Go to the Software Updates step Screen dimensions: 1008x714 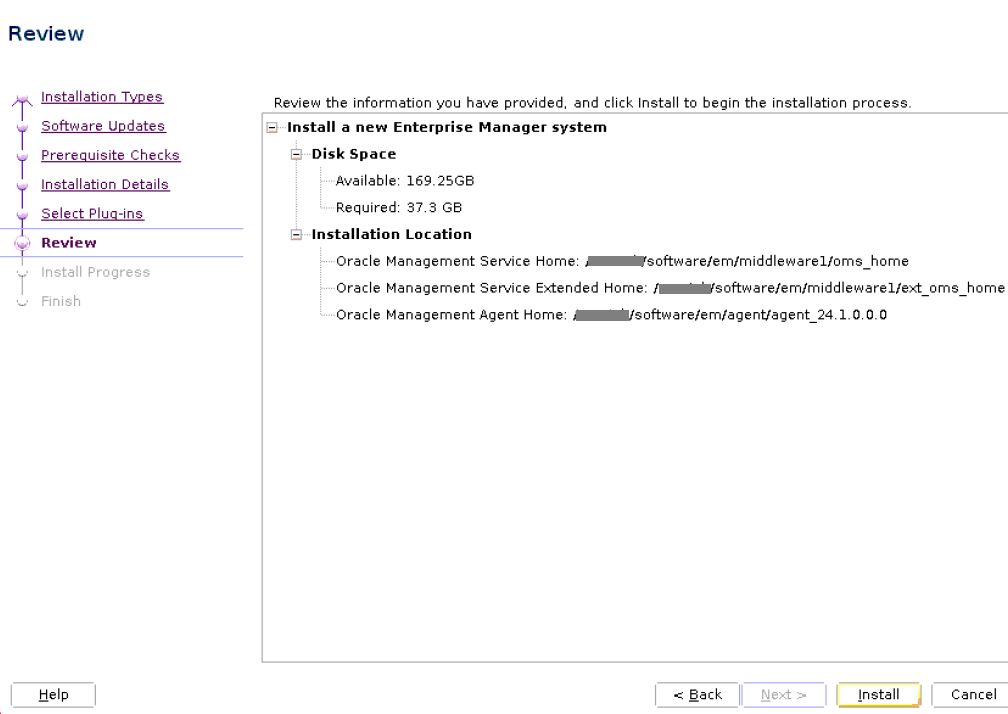coord(104,126)
